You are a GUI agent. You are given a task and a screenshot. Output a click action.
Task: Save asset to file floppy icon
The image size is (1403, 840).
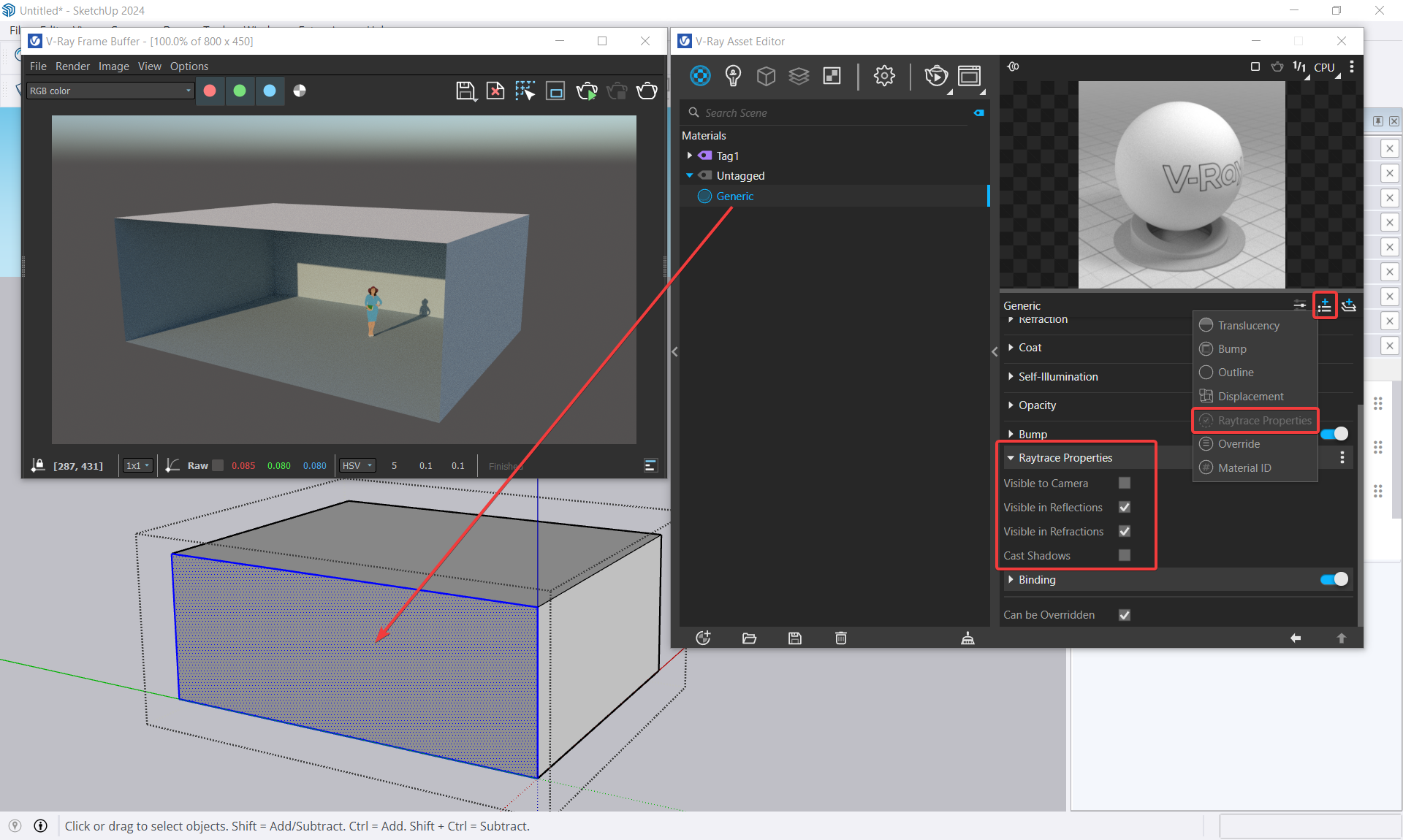click(x=795, y=638)
